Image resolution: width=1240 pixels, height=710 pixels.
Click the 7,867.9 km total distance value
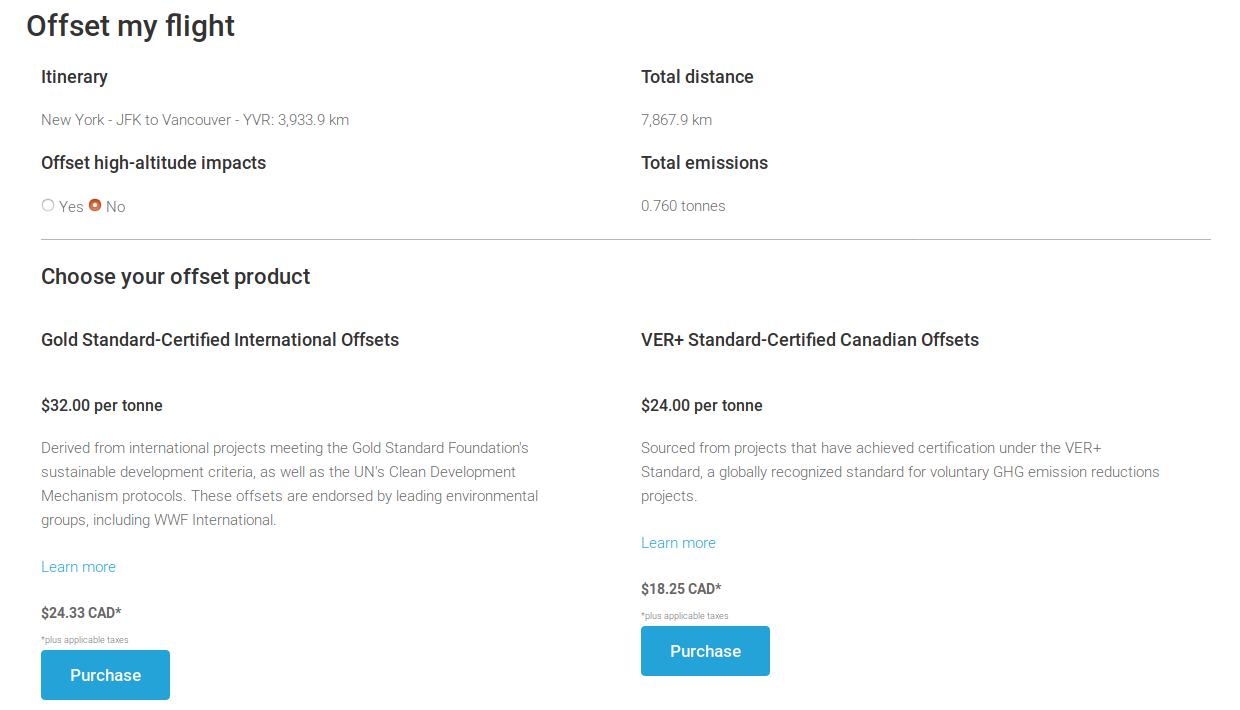pos(676,120)
